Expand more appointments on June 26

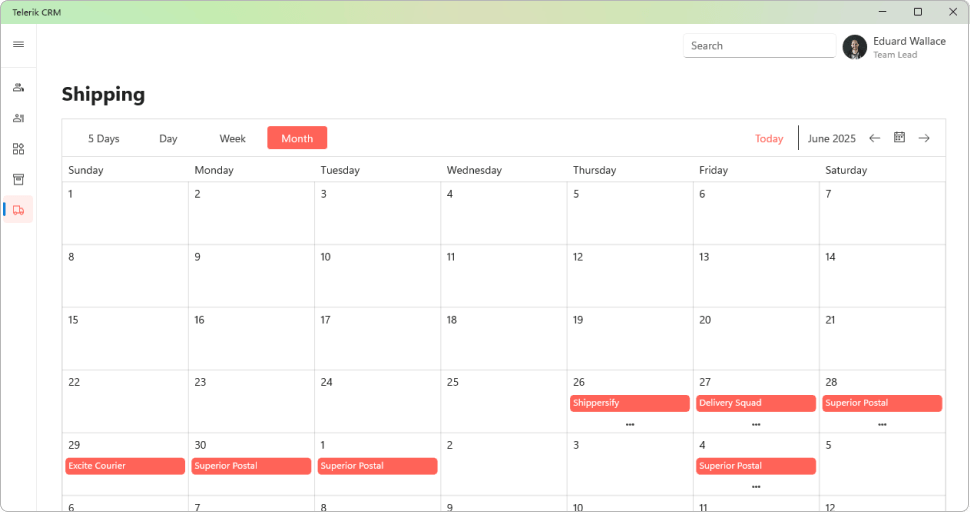pyautogui.click(x=630, y=425)
